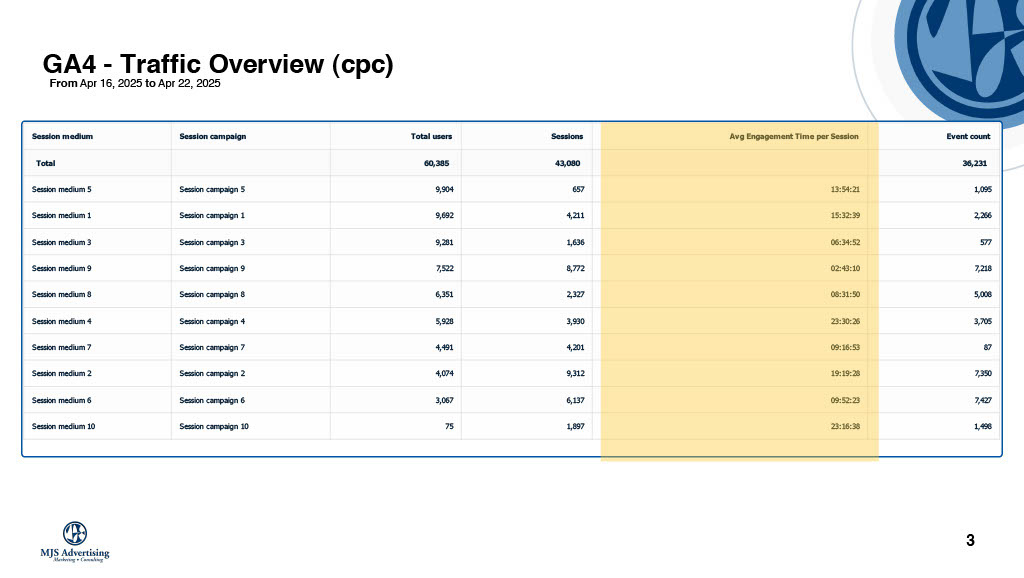Screen dimensions: 1024x578
Task: Click engagement time 06:34:52
Action: (x=845, y=242)
